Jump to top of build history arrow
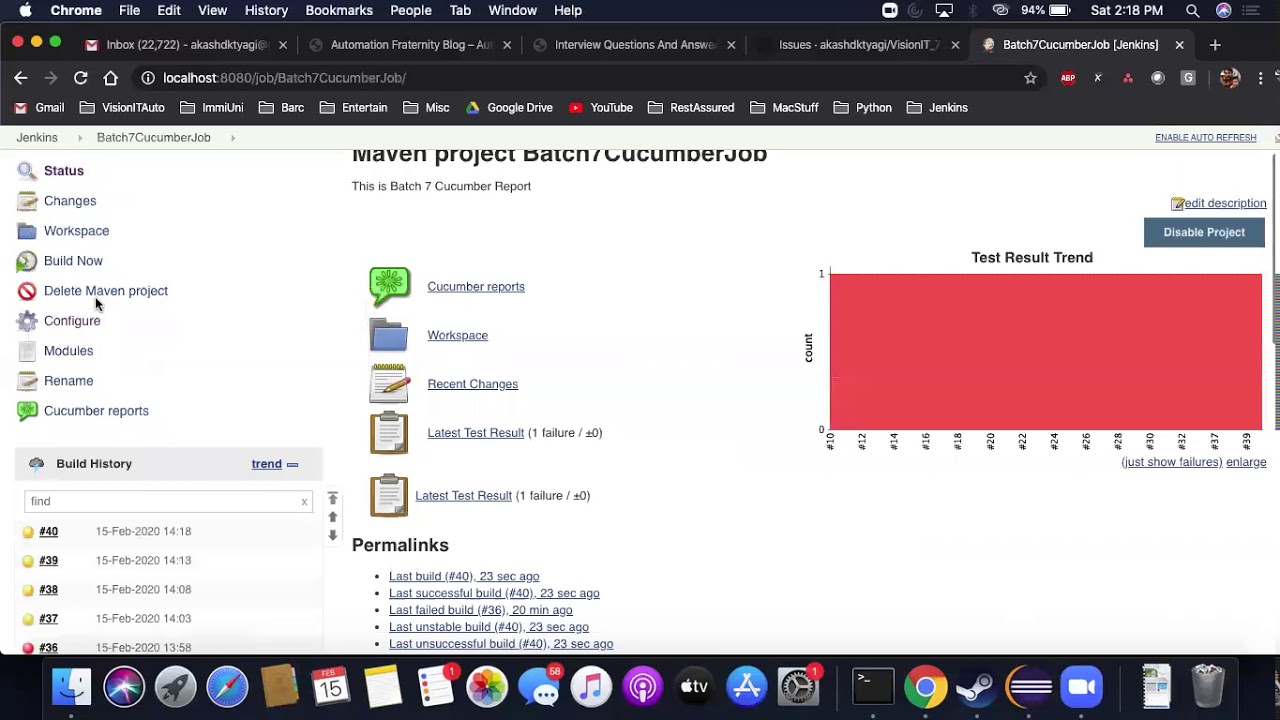Screen dimensions: 1280x720 tap(333, 499)
